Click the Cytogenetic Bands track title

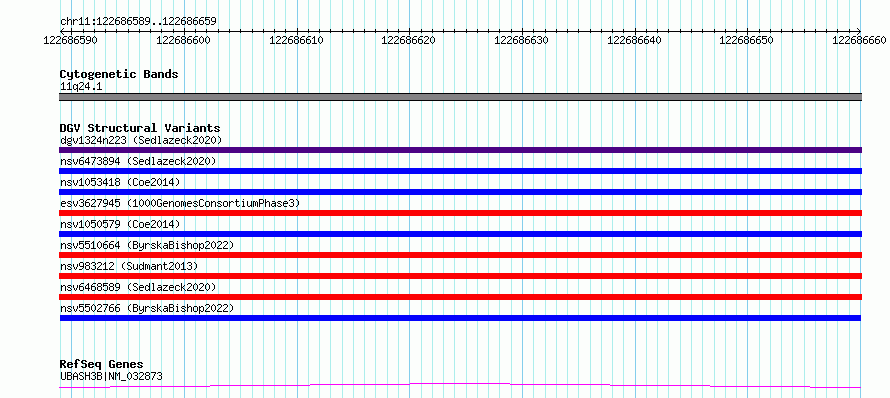click(119, 74)
